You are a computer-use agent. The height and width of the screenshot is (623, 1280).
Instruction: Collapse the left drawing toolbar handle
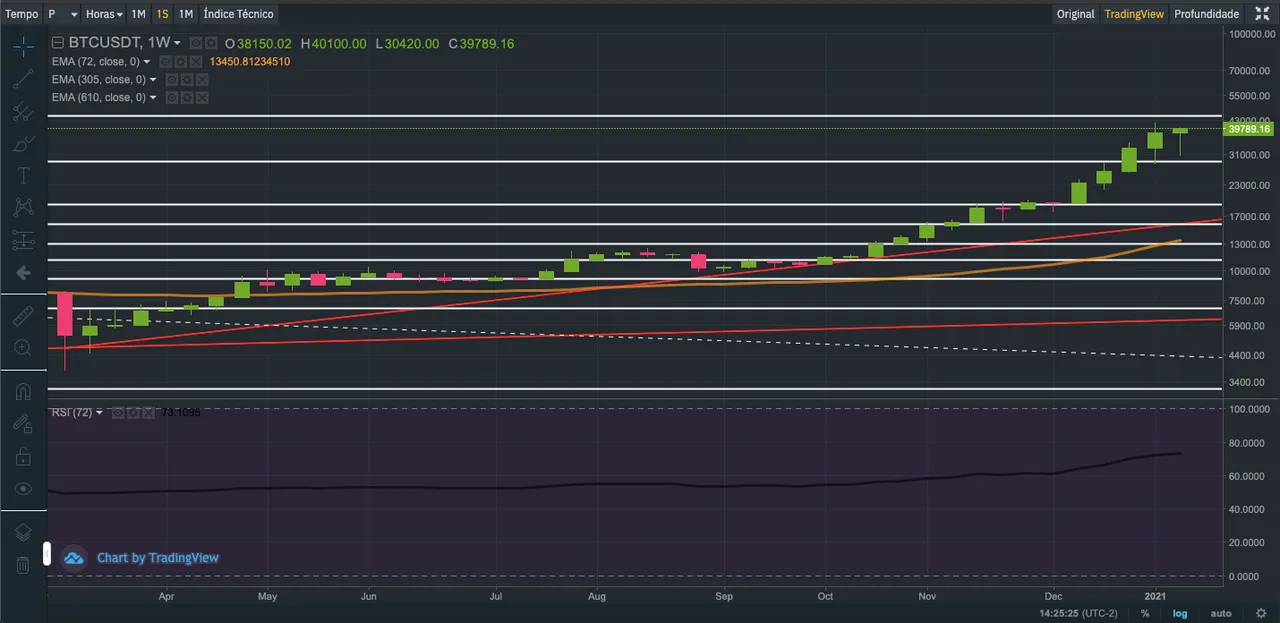[46, 553]
